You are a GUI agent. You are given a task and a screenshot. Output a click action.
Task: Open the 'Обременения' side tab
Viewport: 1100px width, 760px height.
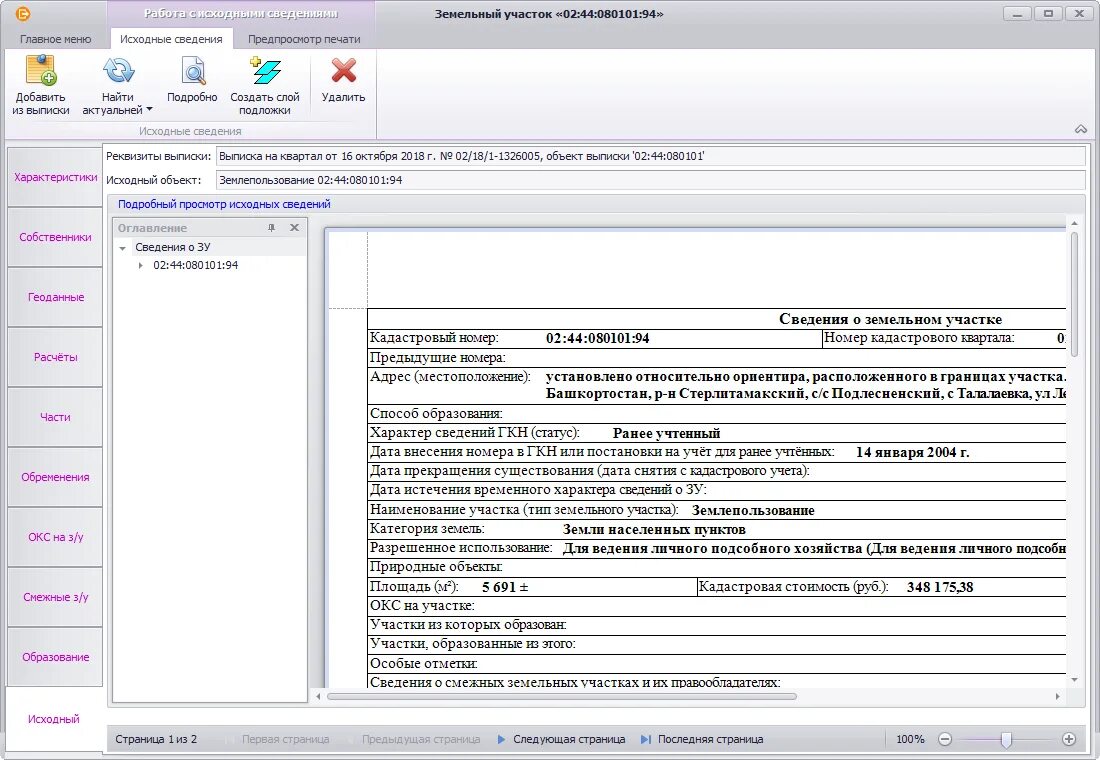(x=55, y=477)
